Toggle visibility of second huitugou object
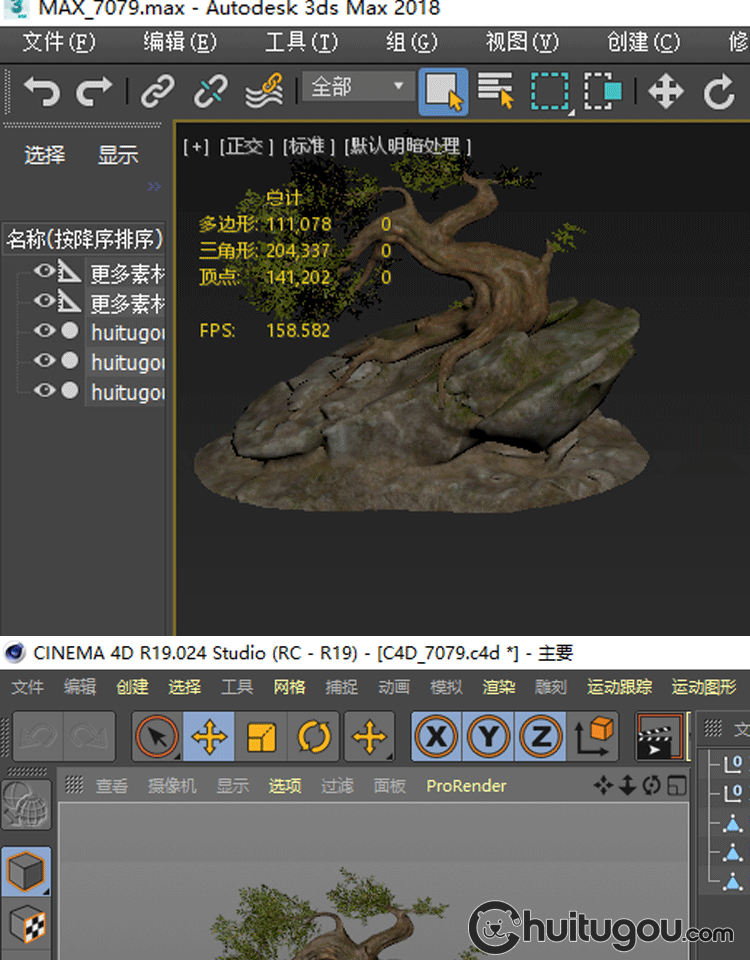Screen dimensions: 750x960 [x=43, y=360]
